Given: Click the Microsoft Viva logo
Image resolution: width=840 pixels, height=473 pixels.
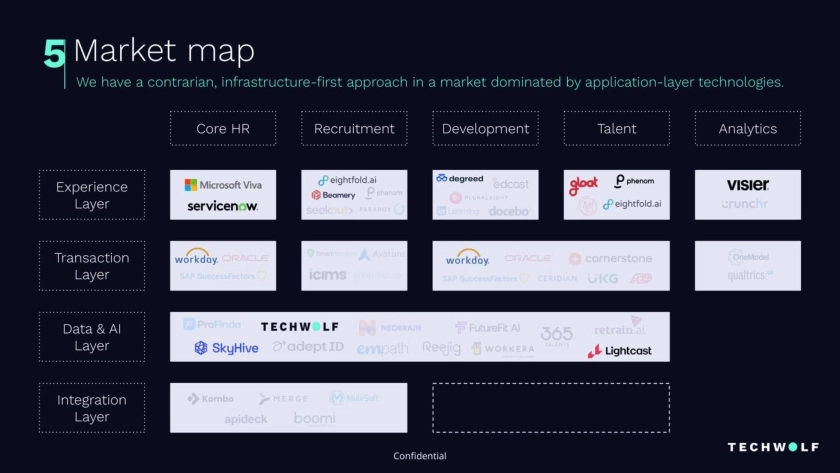Looking at the screenshot, I should point(222,185).
